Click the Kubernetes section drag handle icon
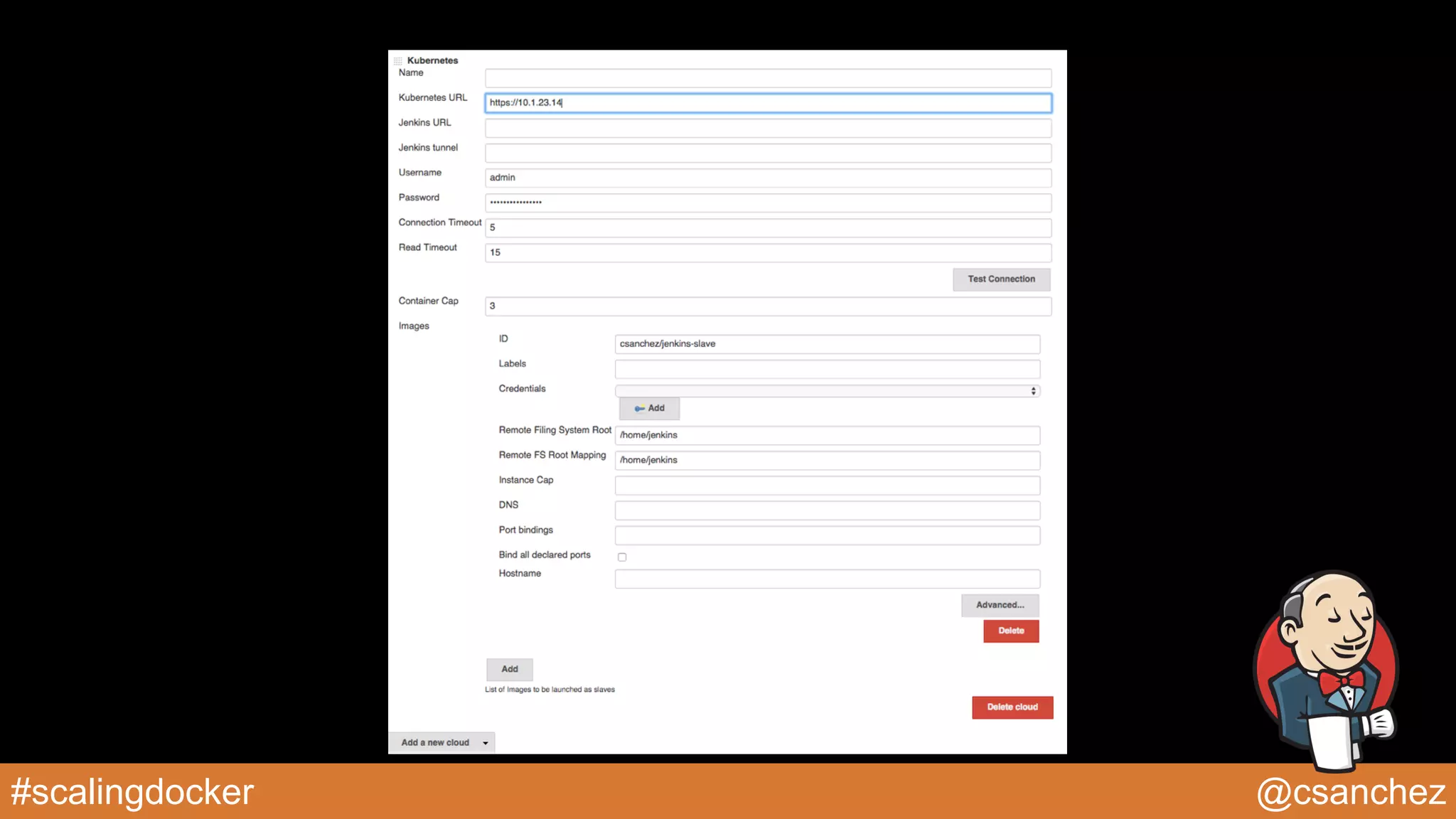1456x819 pixels. point(398,61)
